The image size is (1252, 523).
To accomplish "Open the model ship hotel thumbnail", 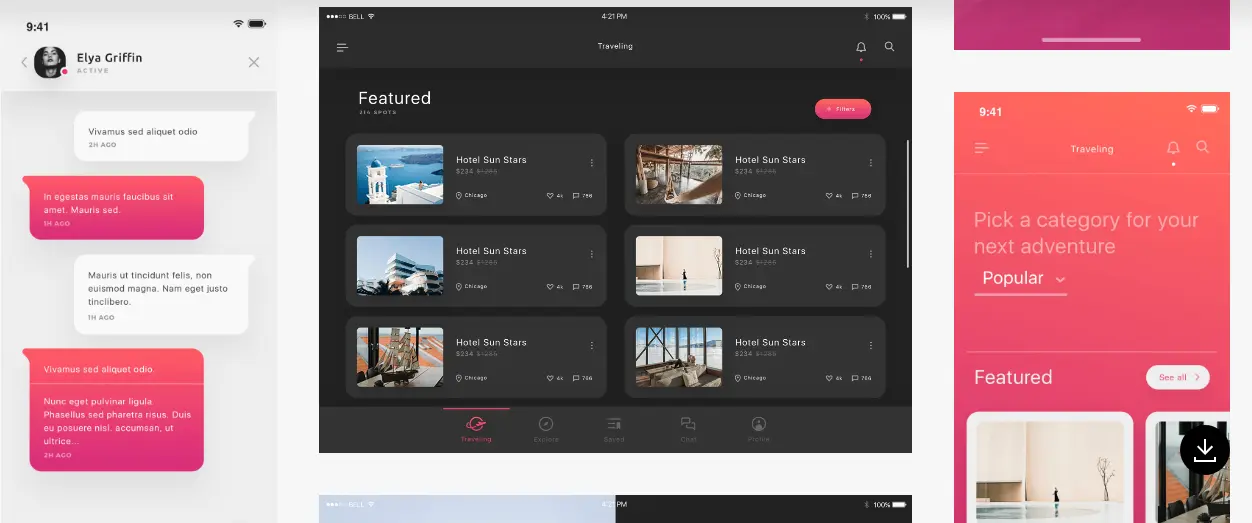I will (x=400, y=357).
